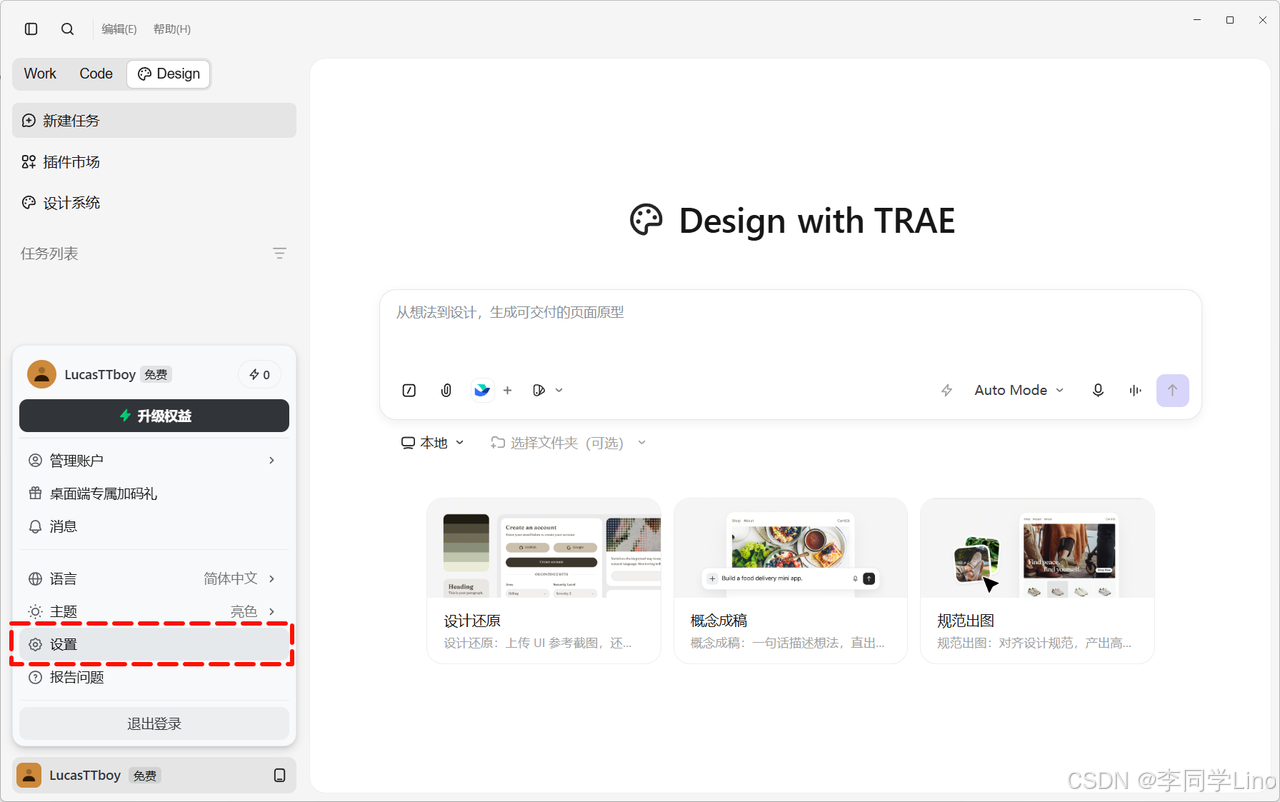Click the person icon beside 管理账户
The width and height of the screenshot is (1280, 802).
(x=35, y=460)
